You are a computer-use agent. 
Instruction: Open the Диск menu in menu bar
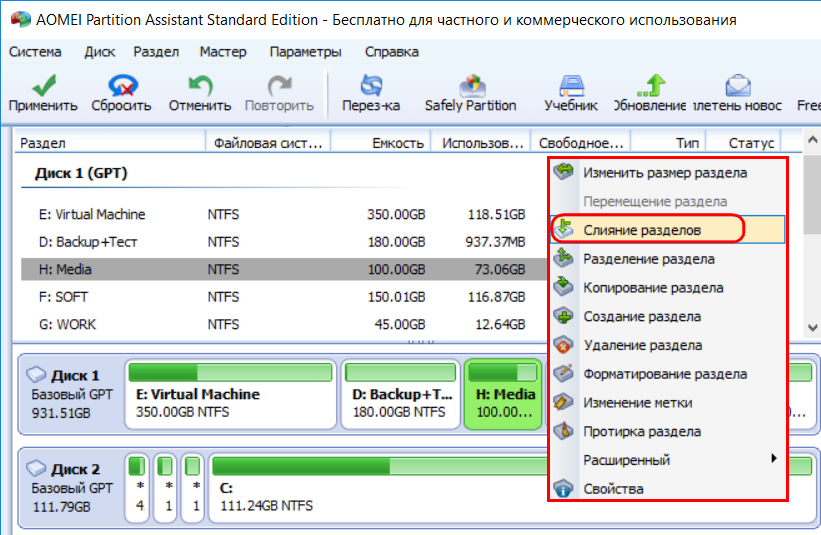coord(100,52)
